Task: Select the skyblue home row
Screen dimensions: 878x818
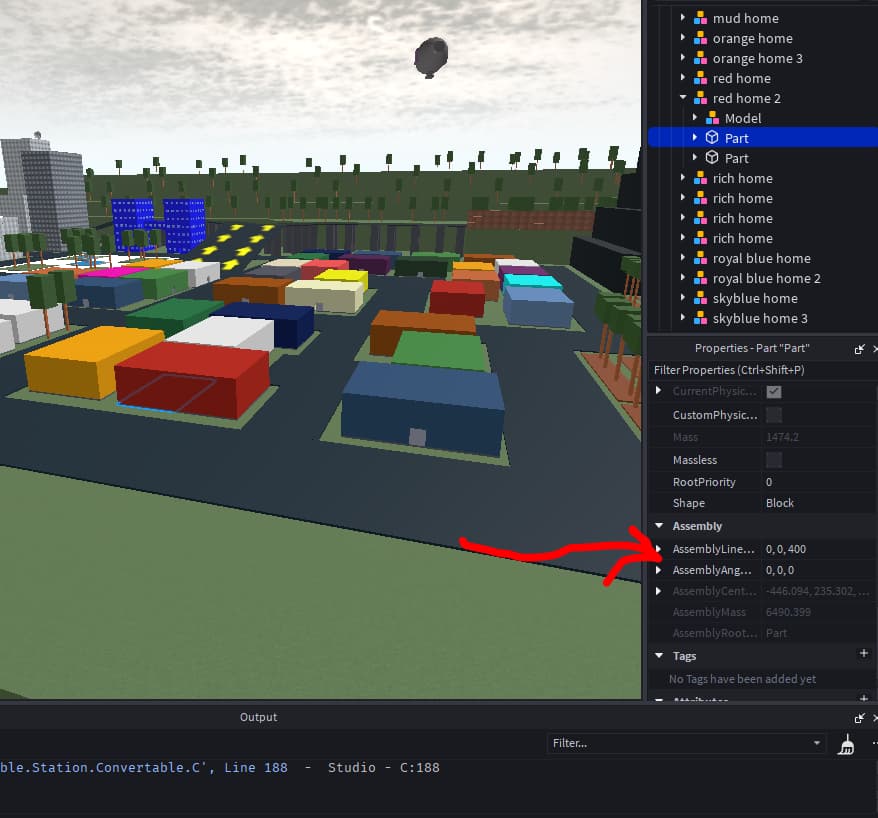Action: (763, 298)
